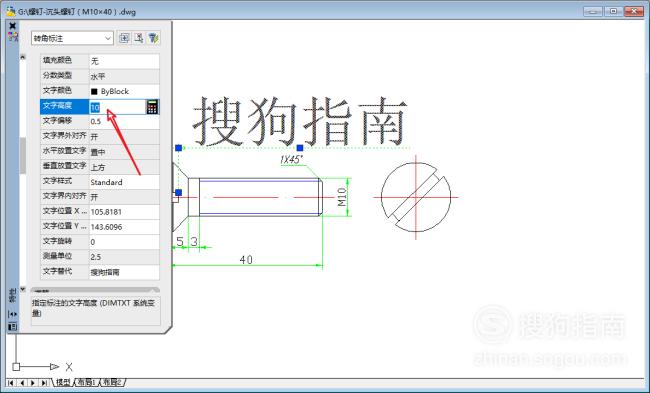Click the 文字旋转 value 0
Image resolution: width=650 pixels, height=393 pixels.
[124, 242]
